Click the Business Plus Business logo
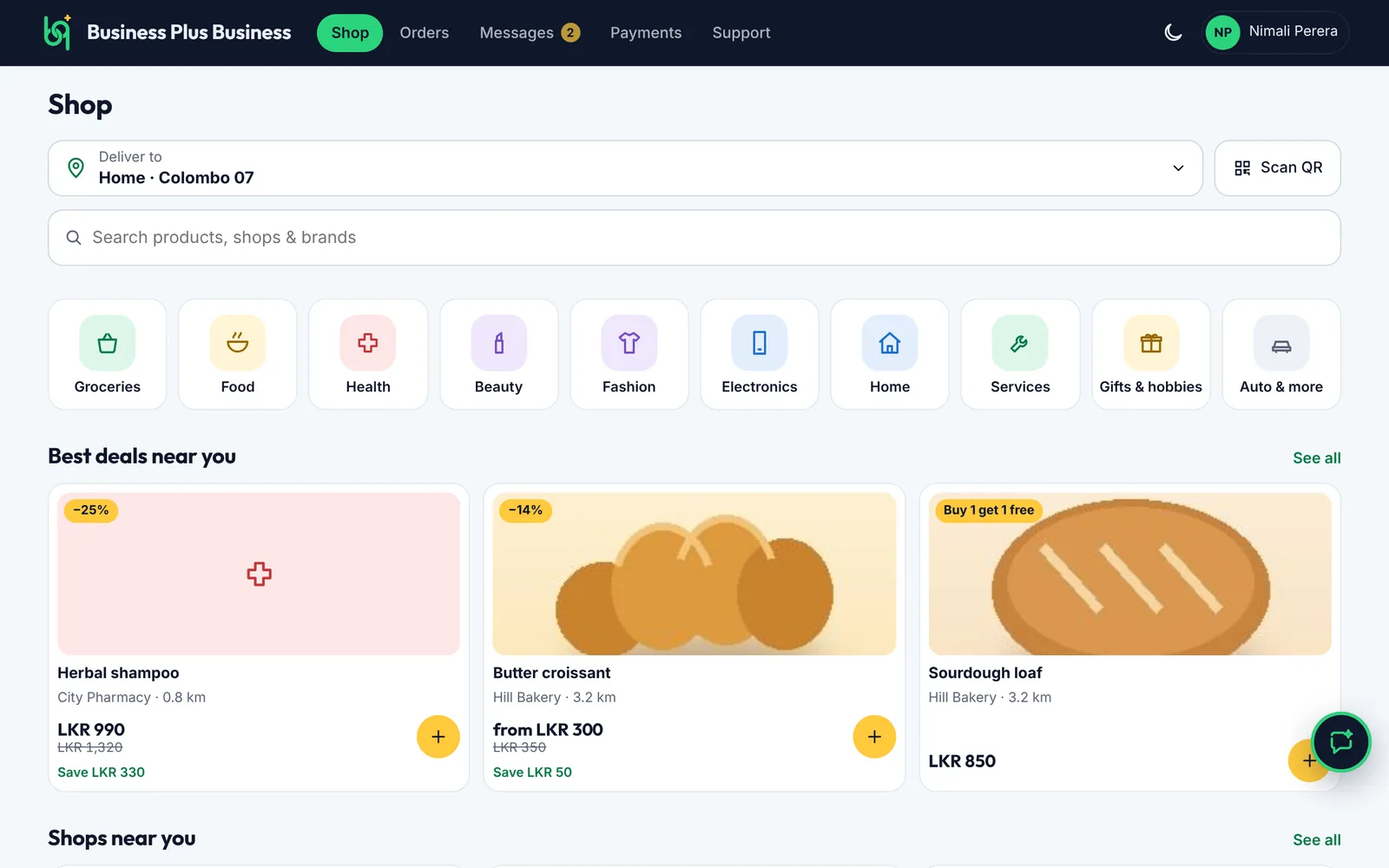The width and height of the screenshot is (1389, 868). pyautogui.click(x=168, y=33)
